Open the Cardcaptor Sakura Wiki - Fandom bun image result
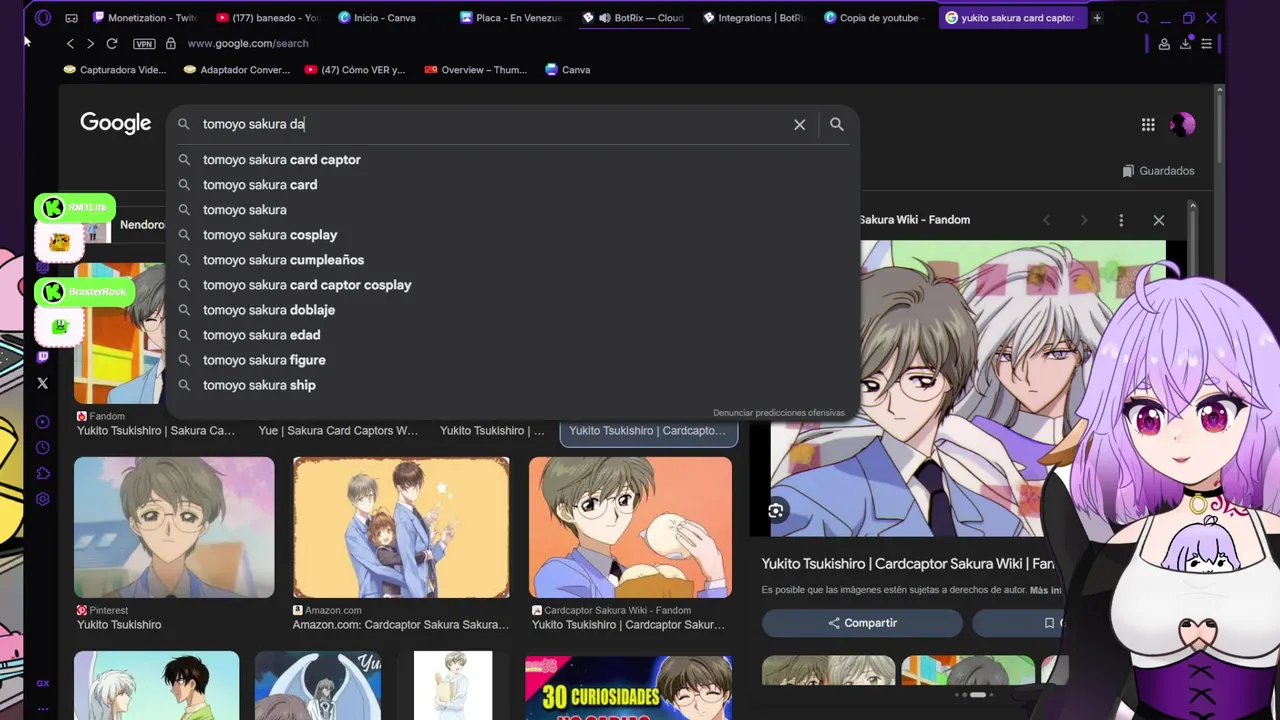The image size is (1280, 720). 630,527
